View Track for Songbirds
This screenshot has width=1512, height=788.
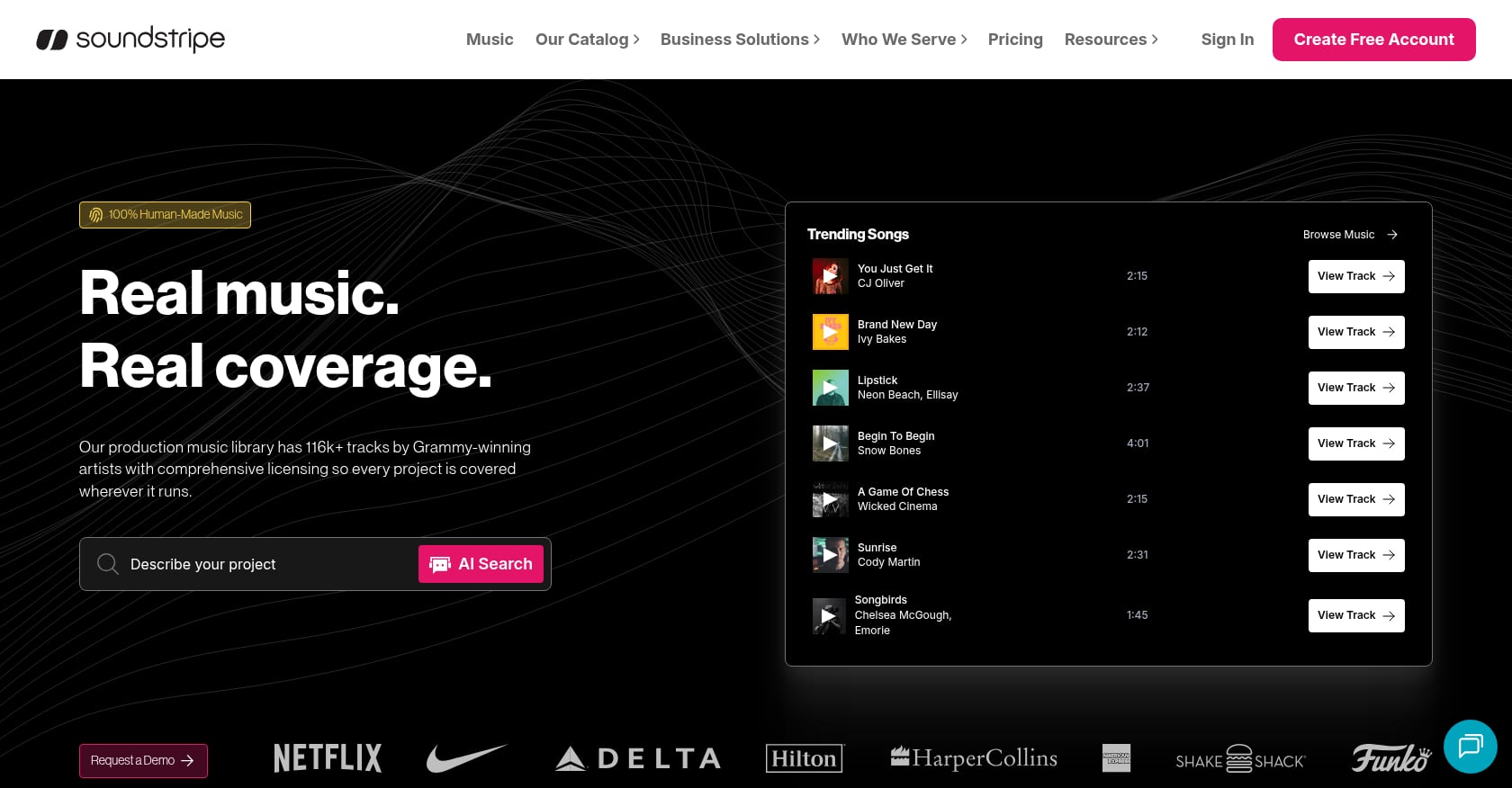(x=1356, y=615)
